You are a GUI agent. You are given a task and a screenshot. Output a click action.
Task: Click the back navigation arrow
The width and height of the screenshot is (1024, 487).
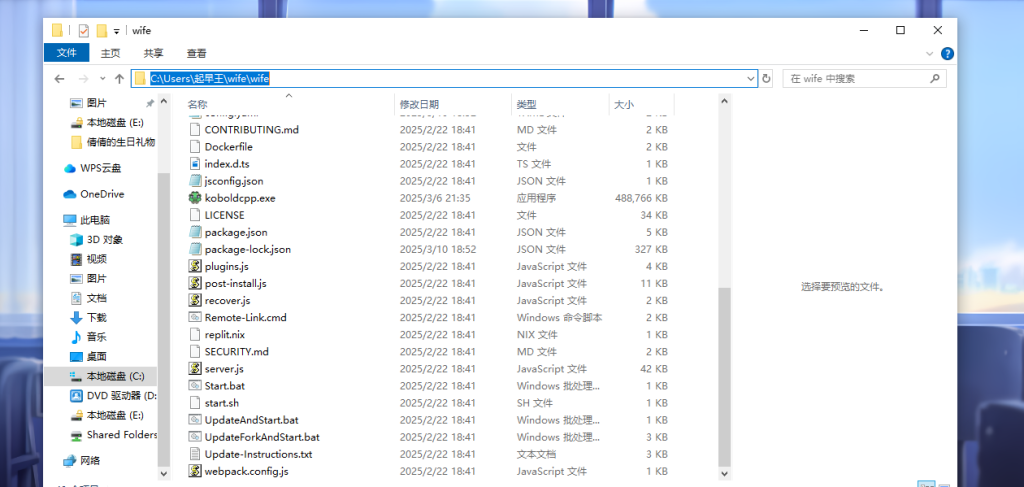[60, 78]
